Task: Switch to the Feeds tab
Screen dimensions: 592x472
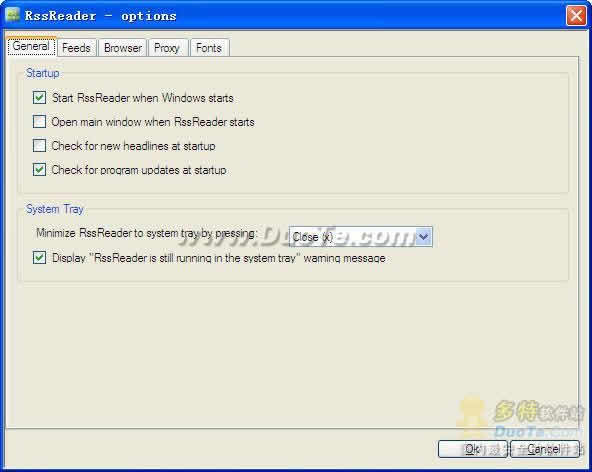Action: point(76,48)
